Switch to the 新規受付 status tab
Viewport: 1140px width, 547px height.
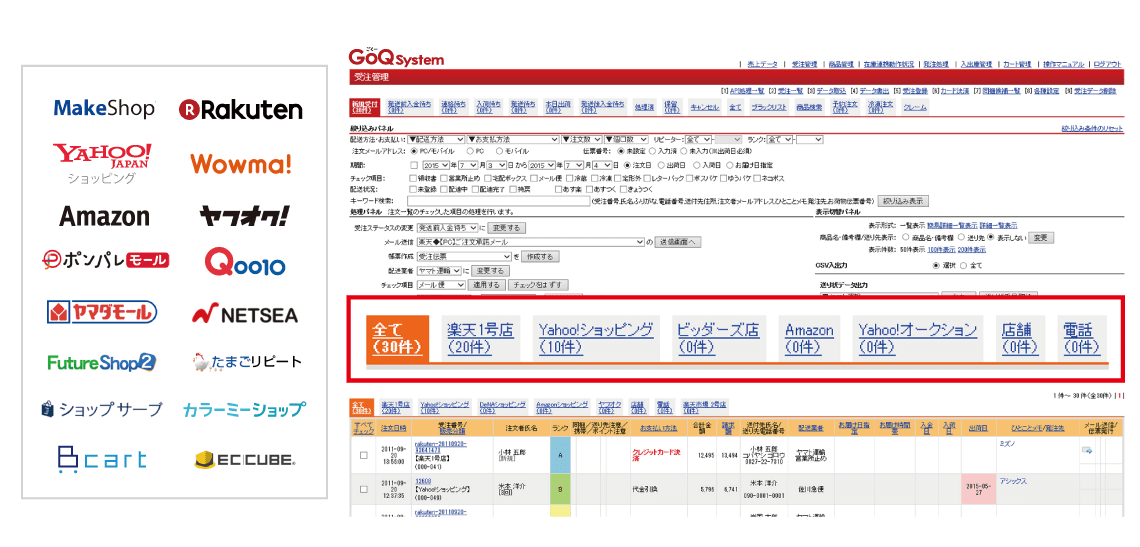tap(364, 108)
